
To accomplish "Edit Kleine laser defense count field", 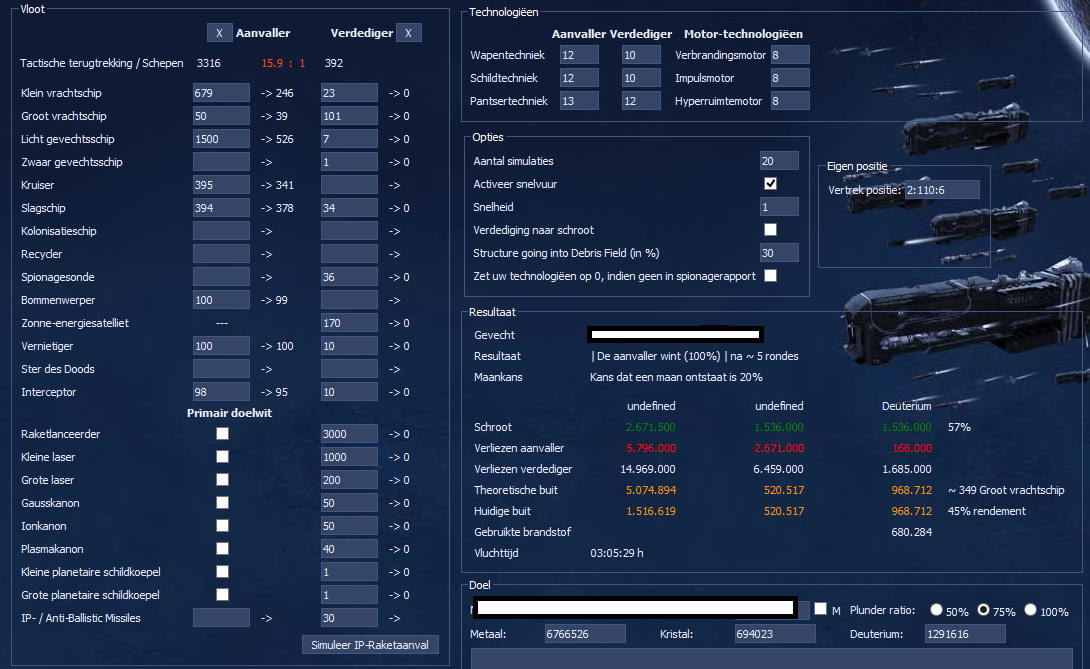I will [x=349, y=456].
